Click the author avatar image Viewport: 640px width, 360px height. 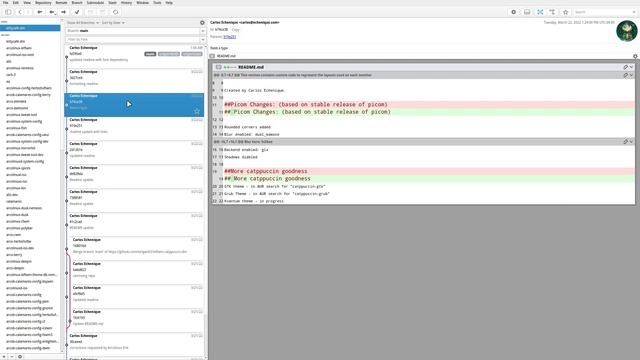[627, 31]
